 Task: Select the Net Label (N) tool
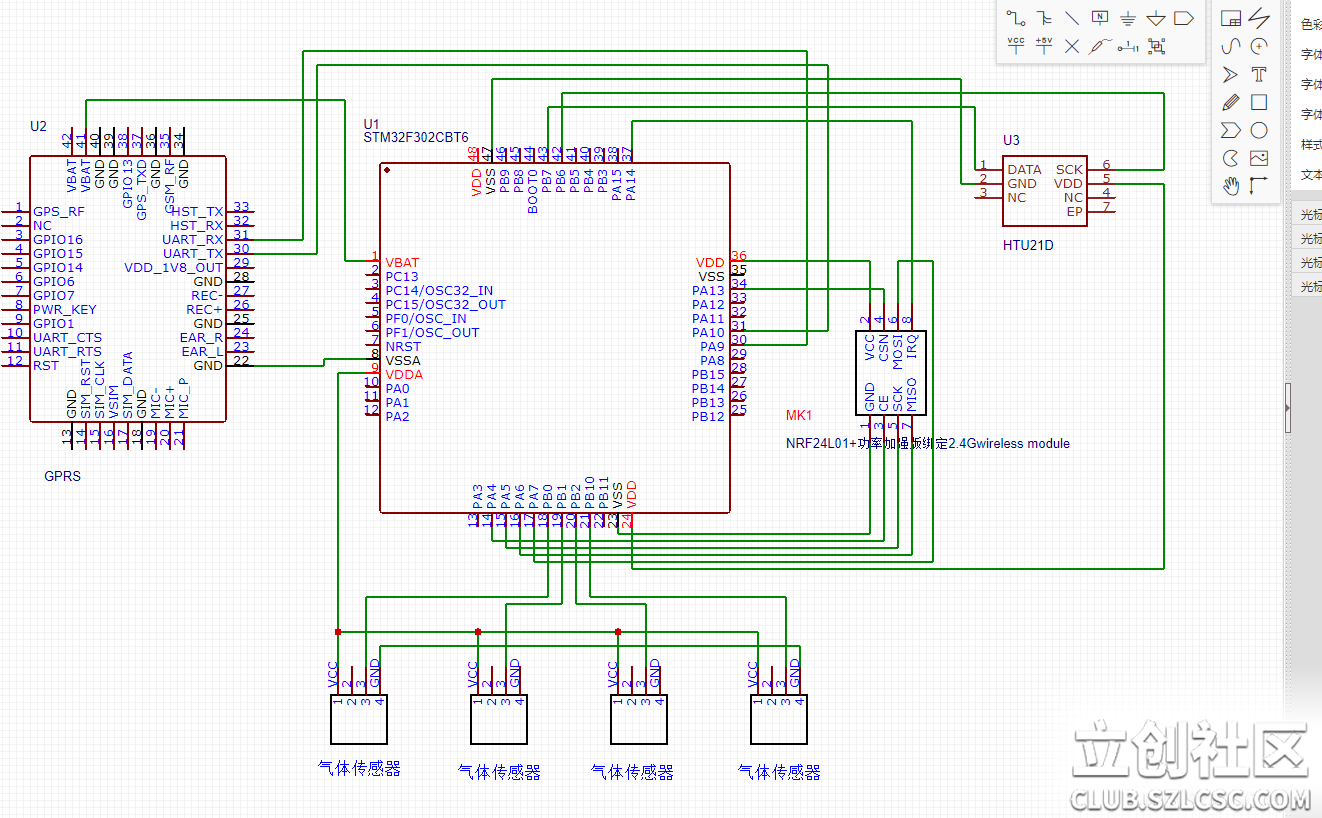point(1100,18)
